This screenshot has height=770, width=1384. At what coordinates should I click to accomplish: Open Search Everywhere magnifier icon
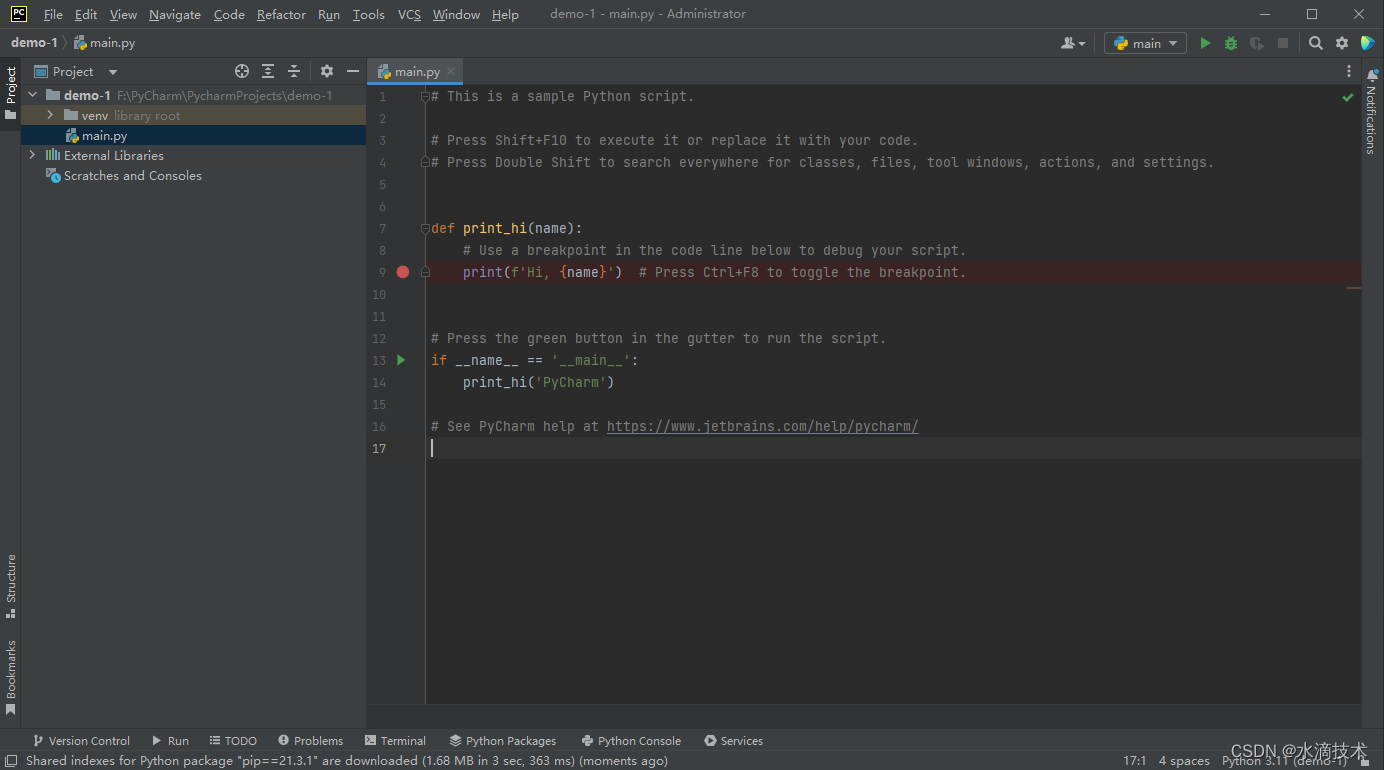click(1316, 43)
